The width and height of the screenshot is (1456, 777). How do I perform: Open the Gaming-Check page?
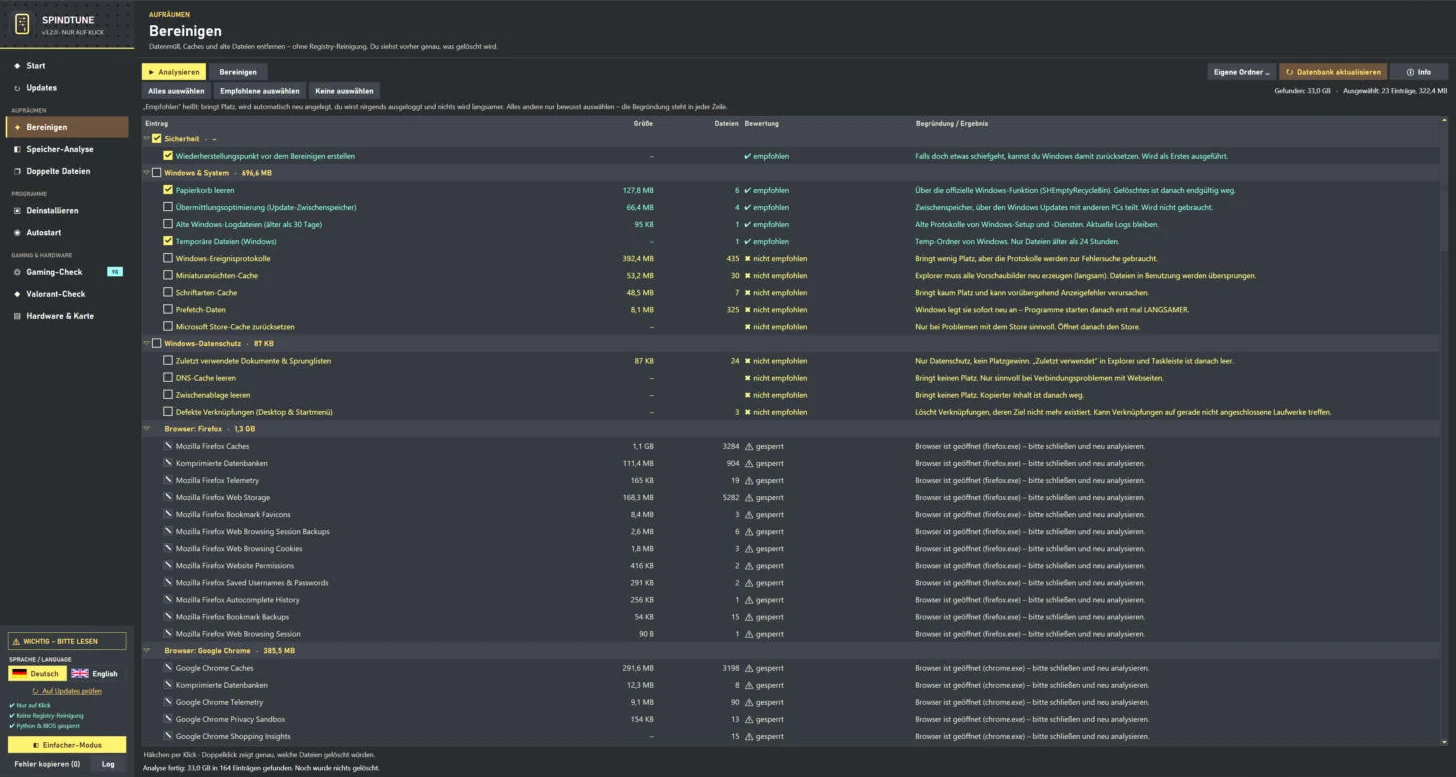(66, 272)
